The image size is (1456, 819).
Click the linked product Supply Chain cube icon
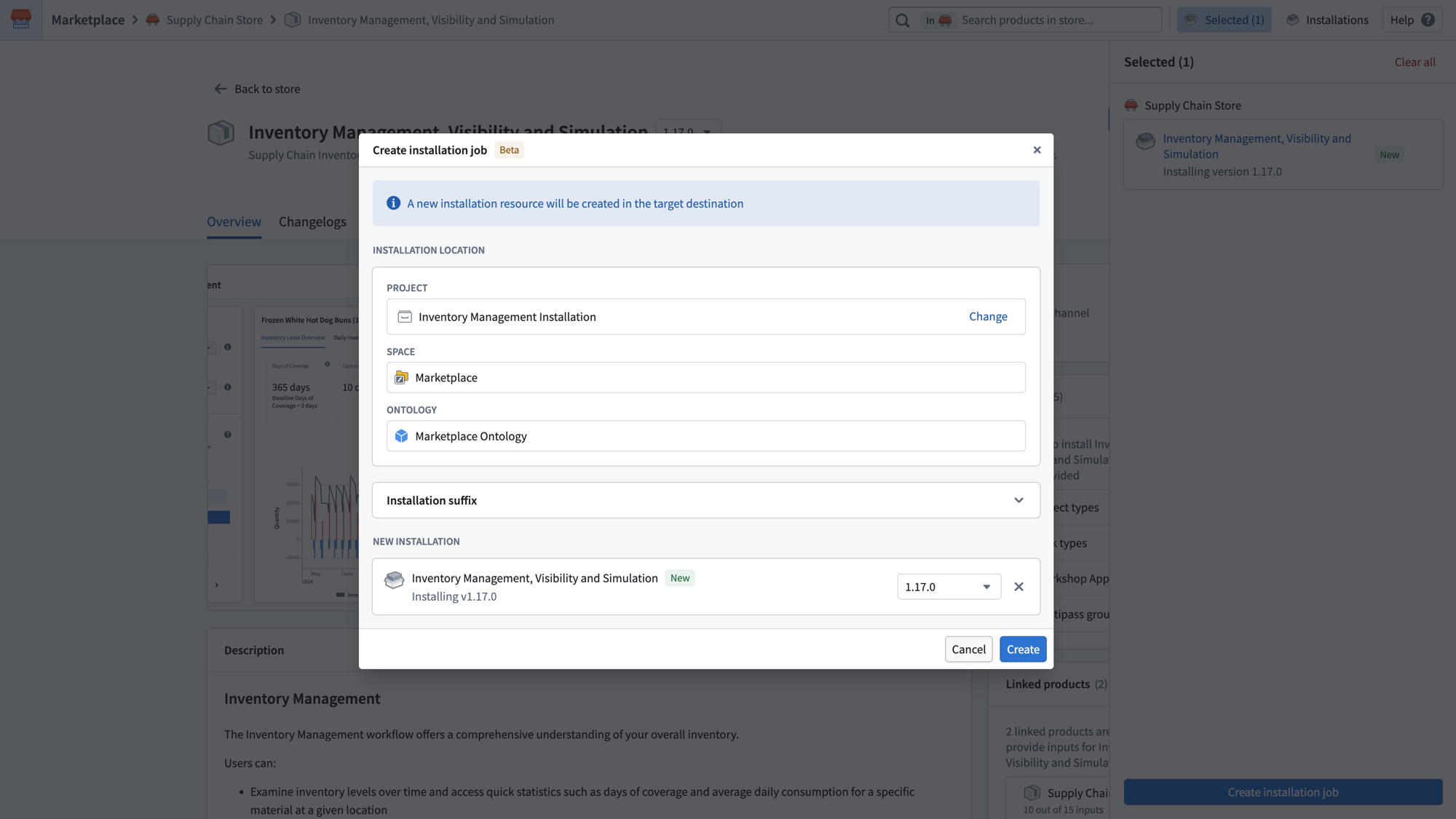click(1032, 793)
